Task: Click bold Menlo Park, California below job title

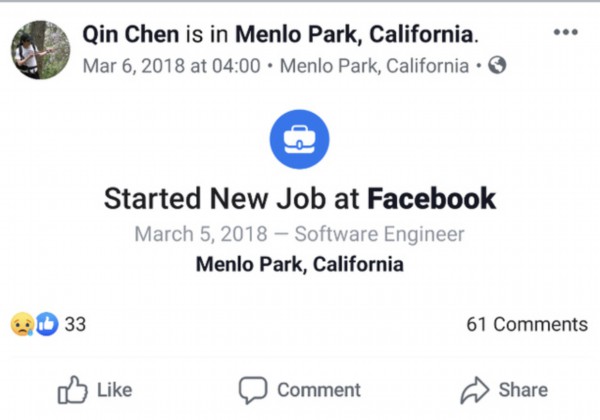Action: point(299,264)
